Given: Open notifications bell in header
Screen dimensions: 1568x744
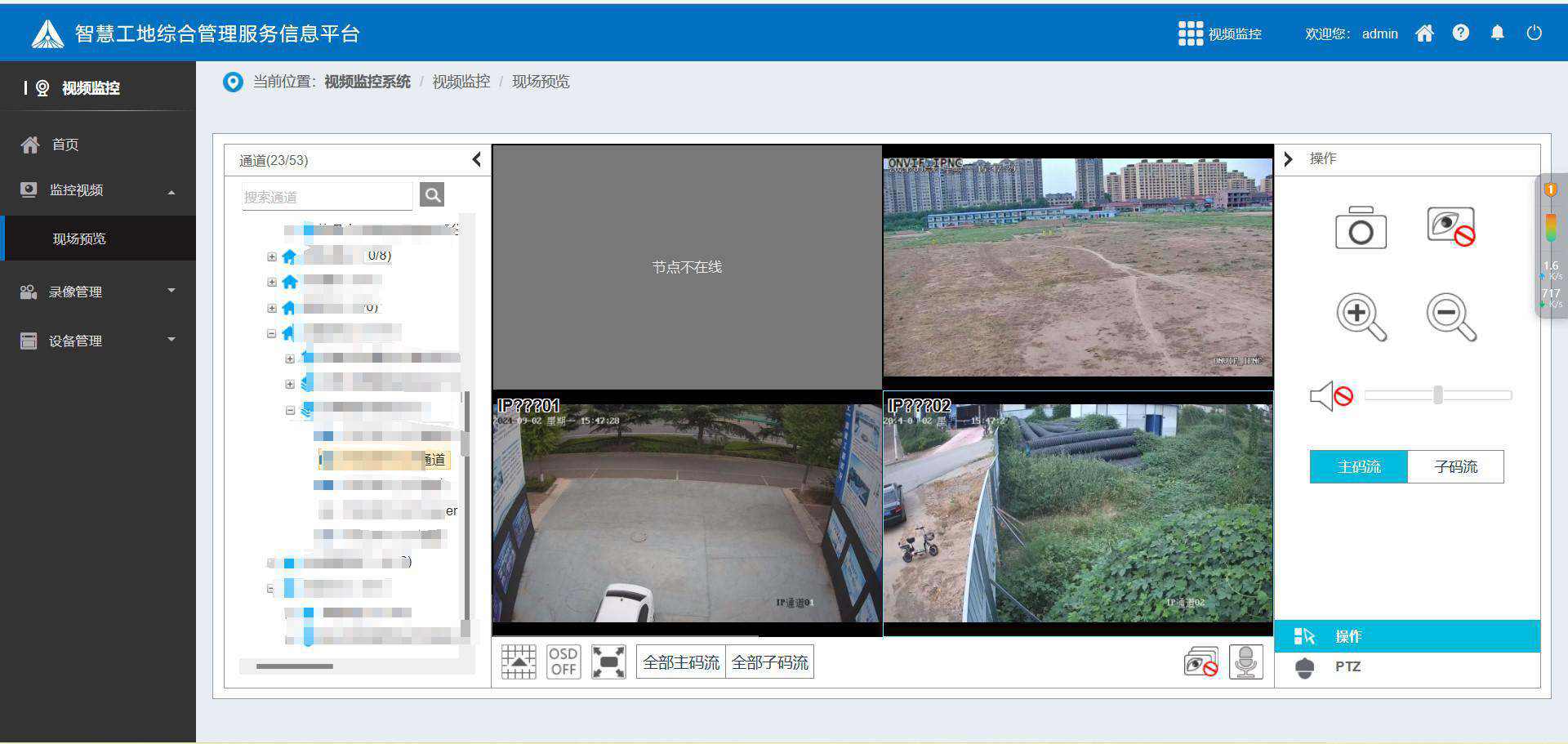Looking at the screenshot, I should pos(1497,33).
